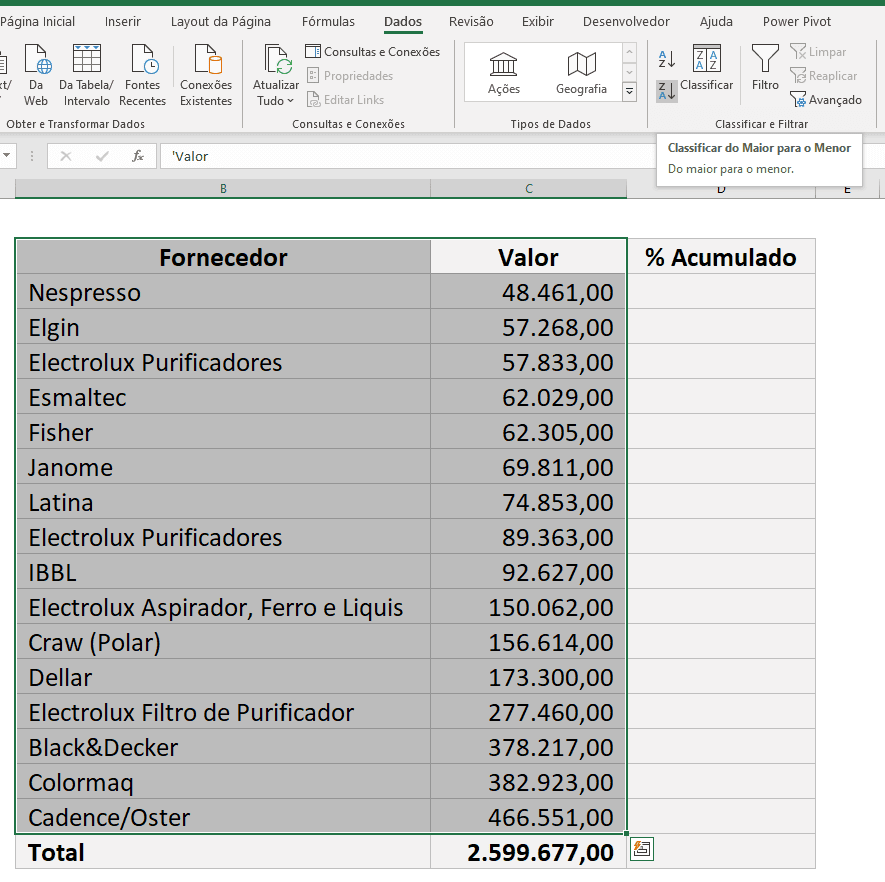Screen dimensions: 885x882
Task: Click the Valor header cell
Action: pos(528,257)
